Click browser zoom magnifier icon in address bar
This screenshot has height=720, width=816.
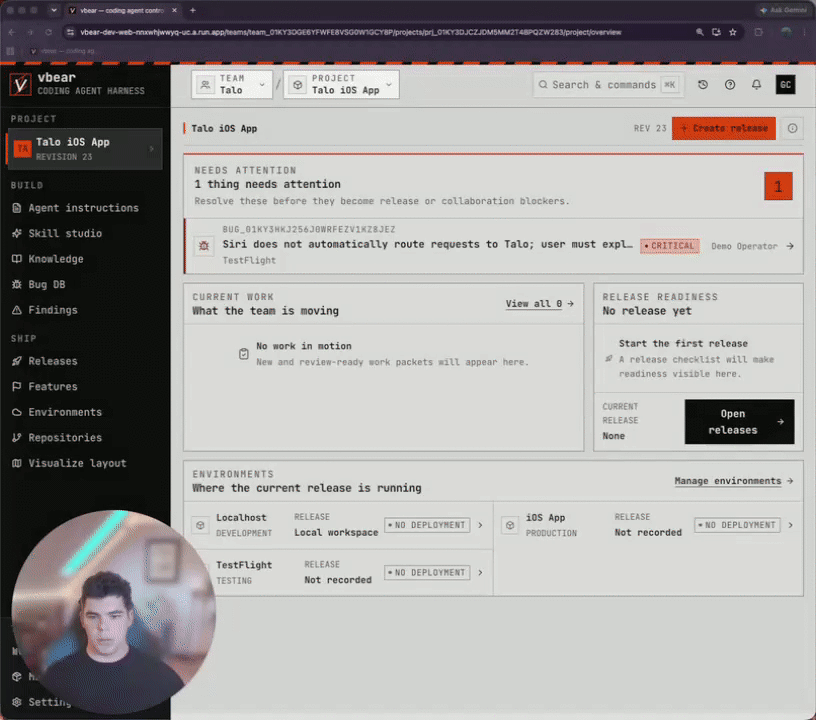700,32
